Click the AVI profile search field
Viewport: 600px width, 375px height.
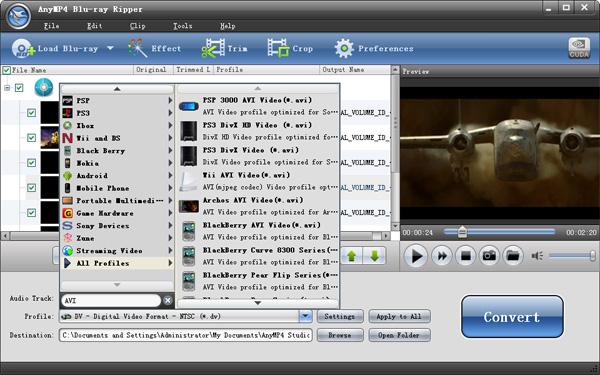pyautogui.click(x=111, y=300)
